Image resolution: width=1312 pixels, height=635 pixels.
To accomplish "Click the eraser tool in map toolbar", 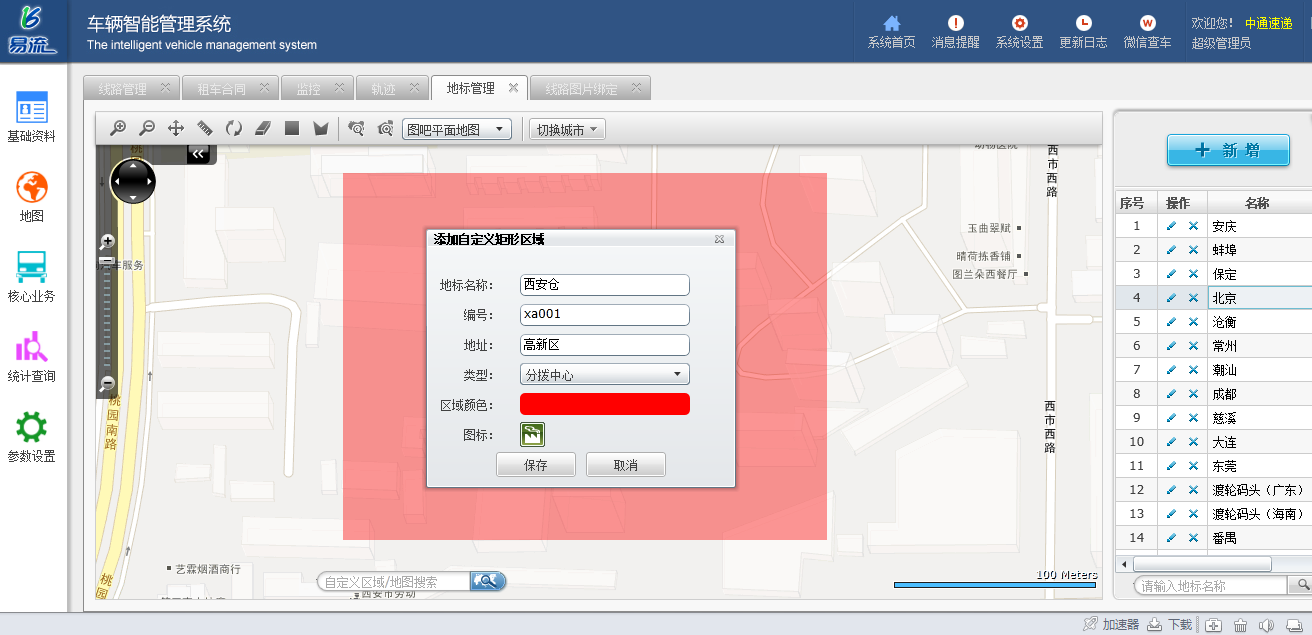I will (263, 129).
